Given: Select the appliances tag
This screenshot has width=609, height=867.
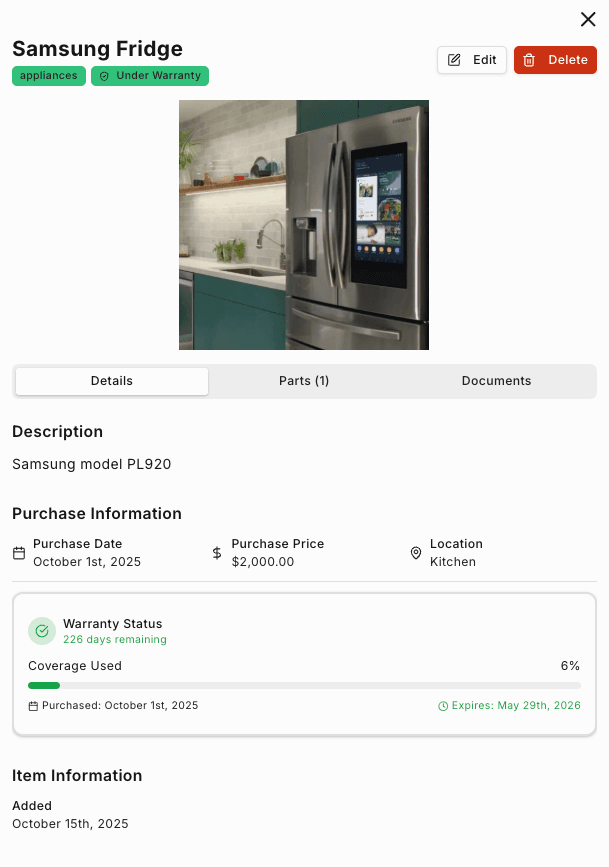Looking at the screenshot, I should (x=48, y=75).
